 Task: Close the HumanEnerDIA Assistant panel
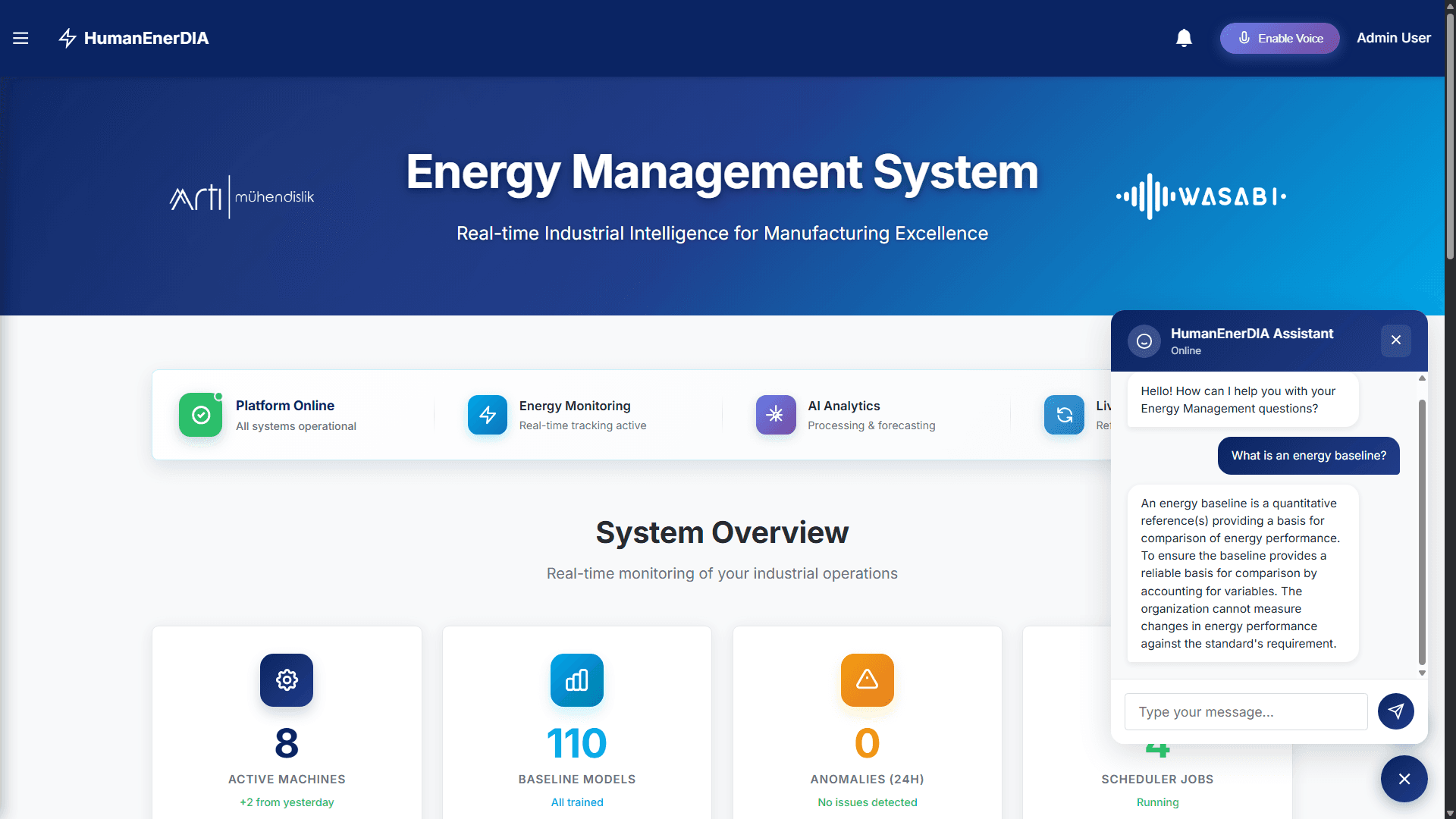tap(1395, 340)
